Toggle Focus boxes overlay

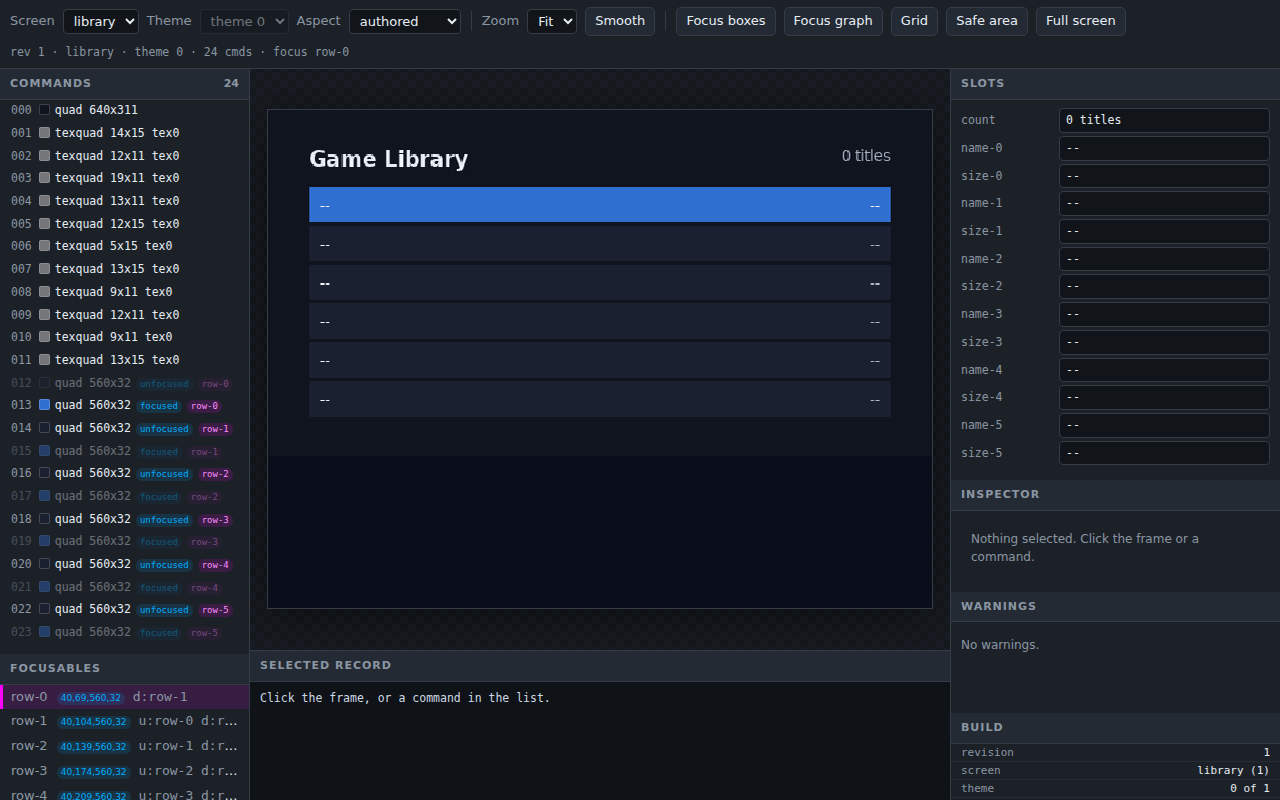pyautogui.click(x=726, y=21)
